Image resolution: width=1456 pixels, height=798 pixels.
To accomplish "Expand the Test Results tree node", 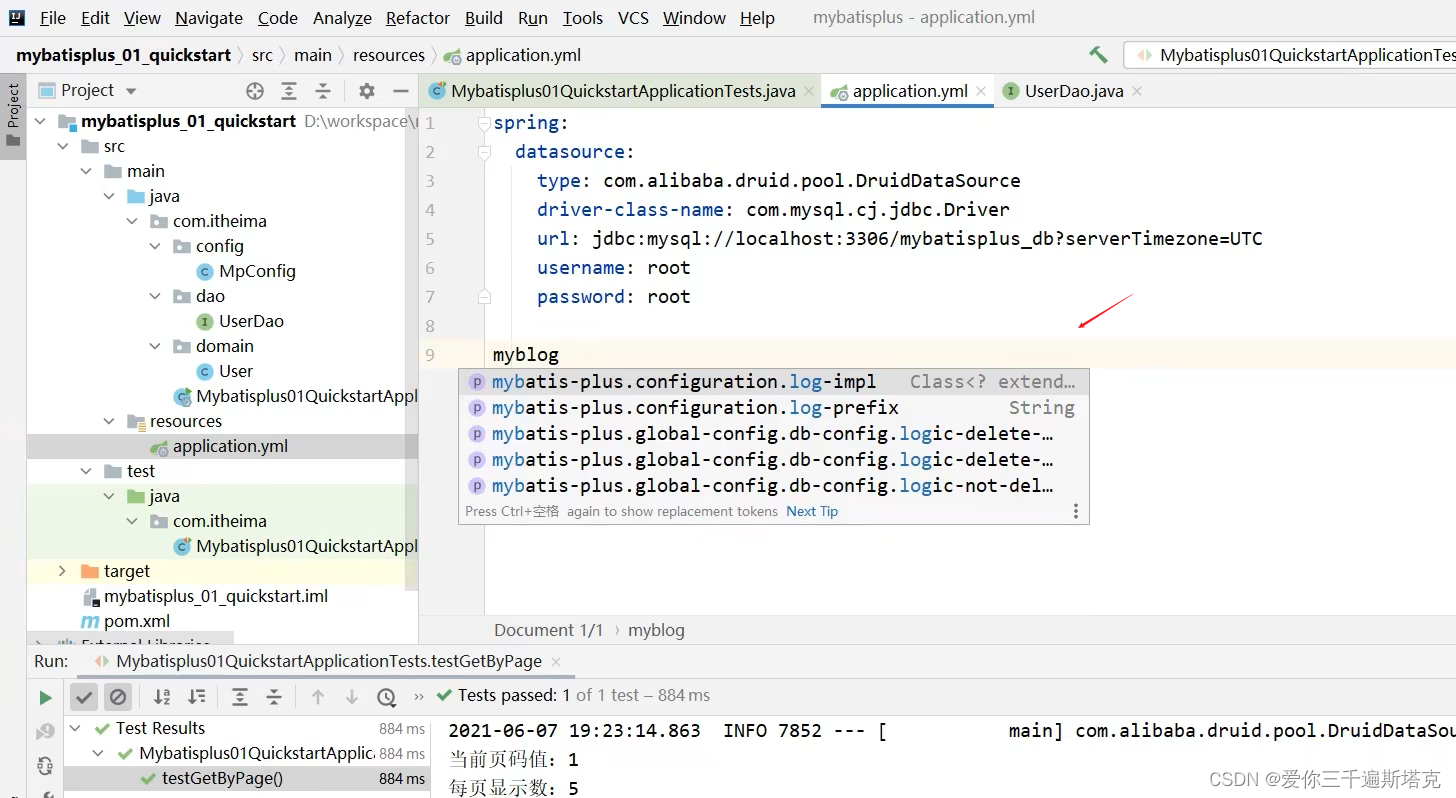I will (x=77, y=728).
